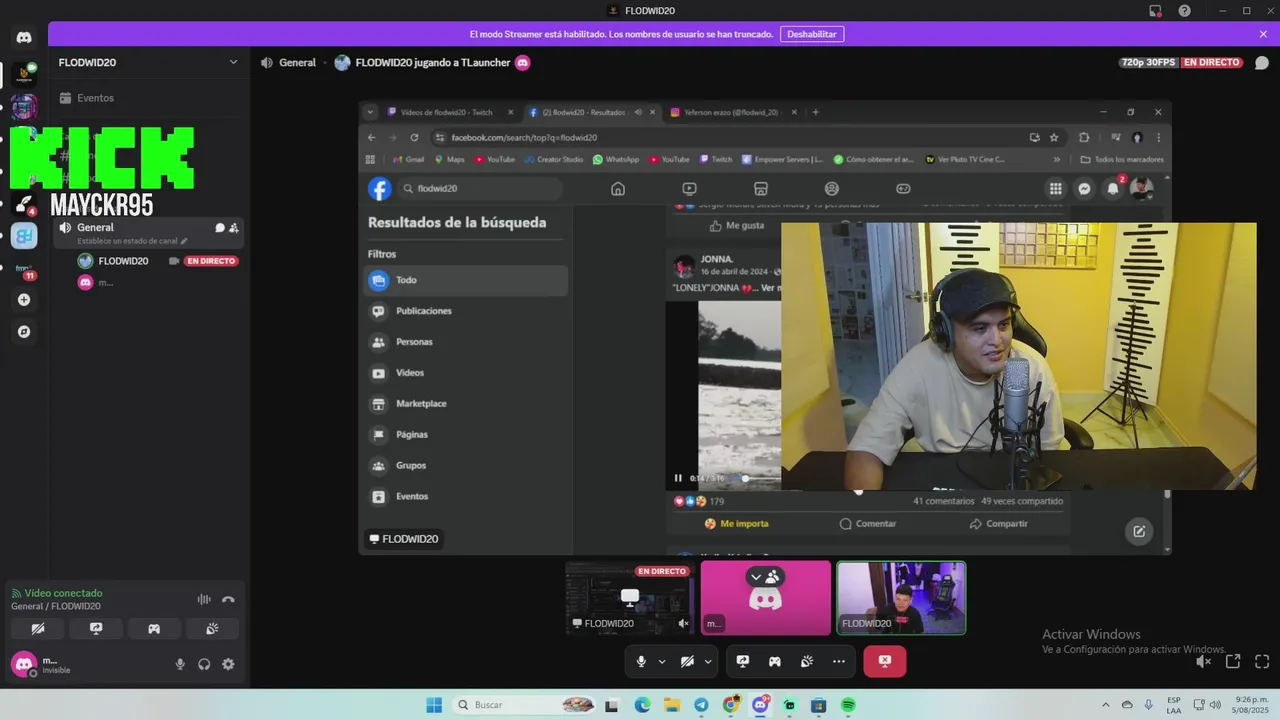Turn on camera in the call bar
This screenshot has height=720, width=1280.
687,661
